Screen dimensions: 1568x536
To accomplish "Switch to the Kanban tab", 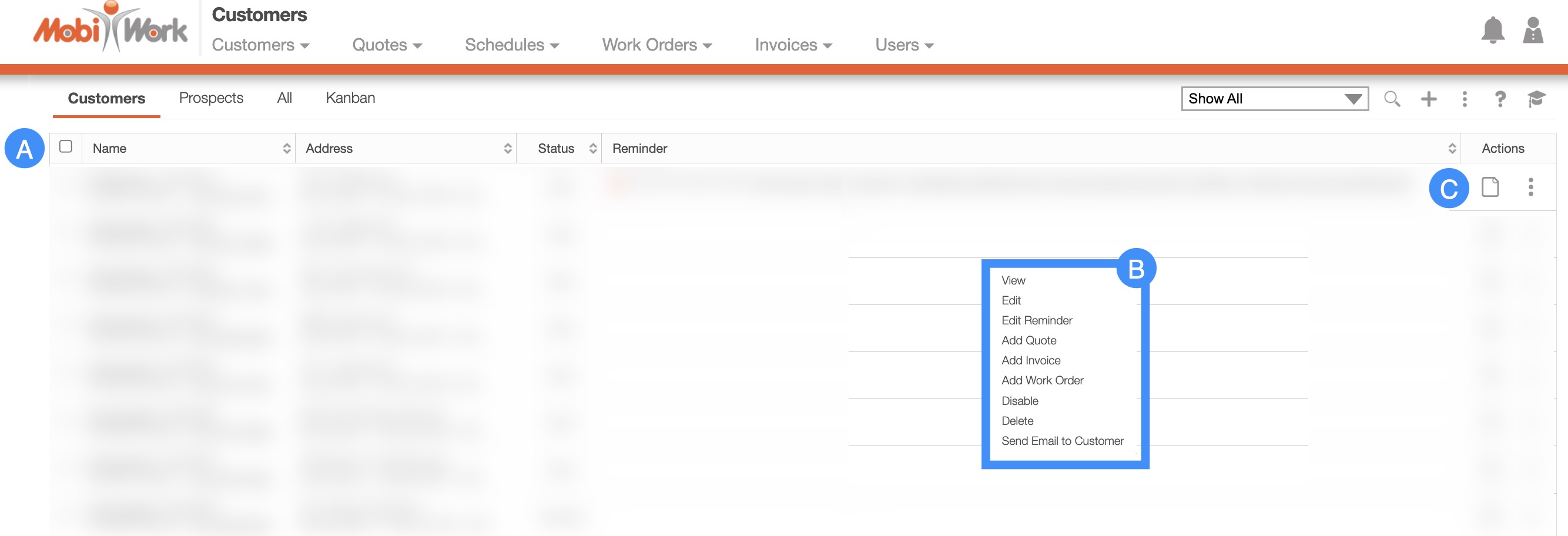I will coord(350,98).
